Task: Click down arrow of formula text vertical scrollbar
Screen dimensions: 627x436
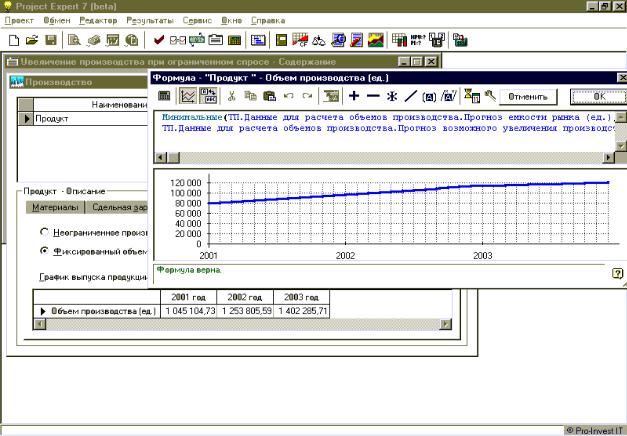Action: pyautogui.click(x=620, y=146)
